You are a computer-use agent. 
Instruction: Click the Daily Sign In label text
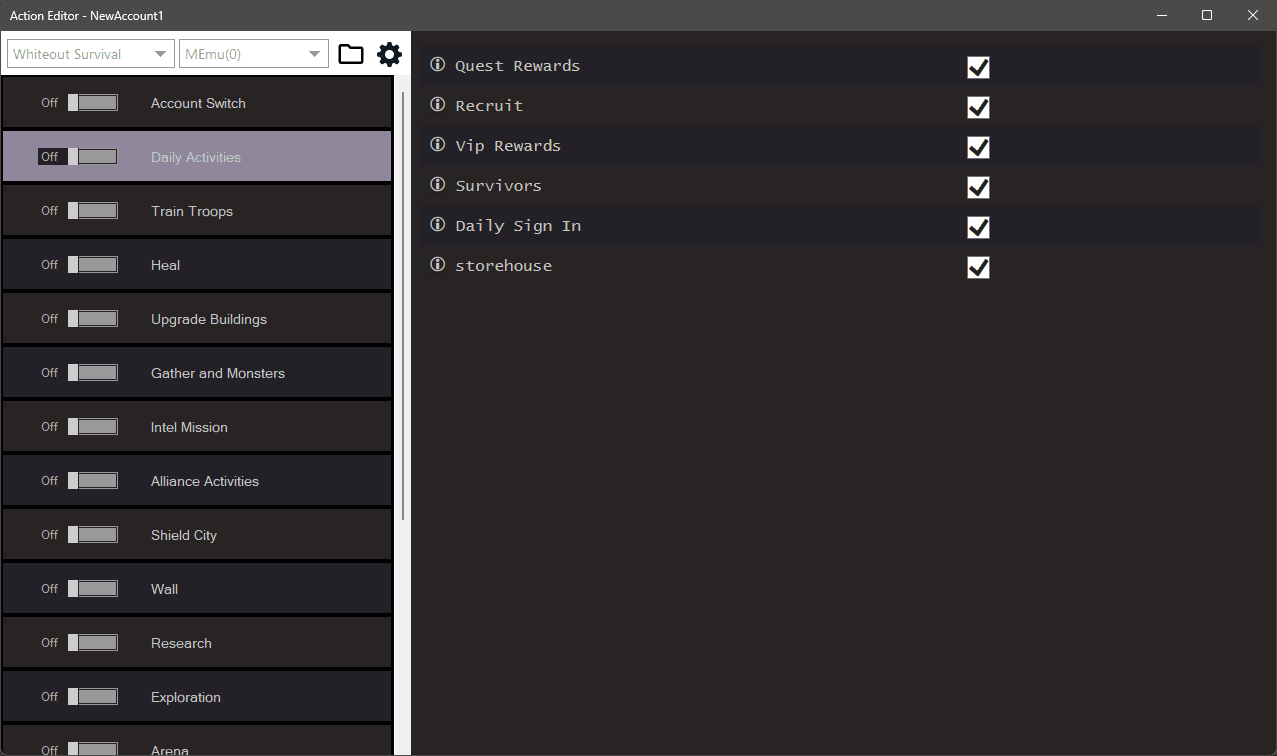518,226
